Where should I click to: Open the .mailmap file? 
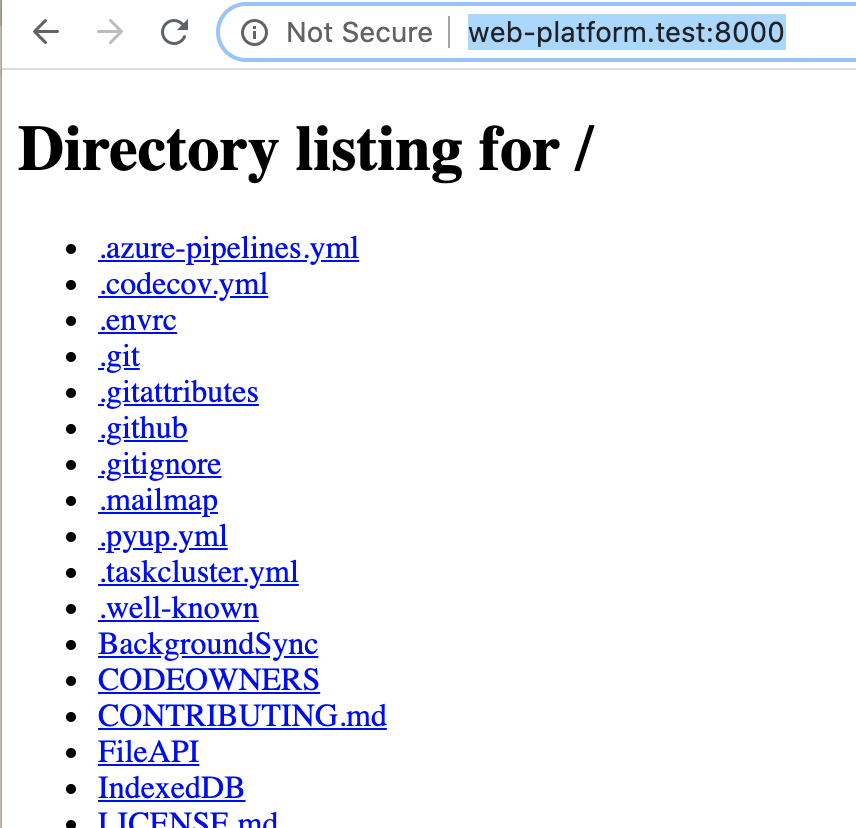[157, 500]
